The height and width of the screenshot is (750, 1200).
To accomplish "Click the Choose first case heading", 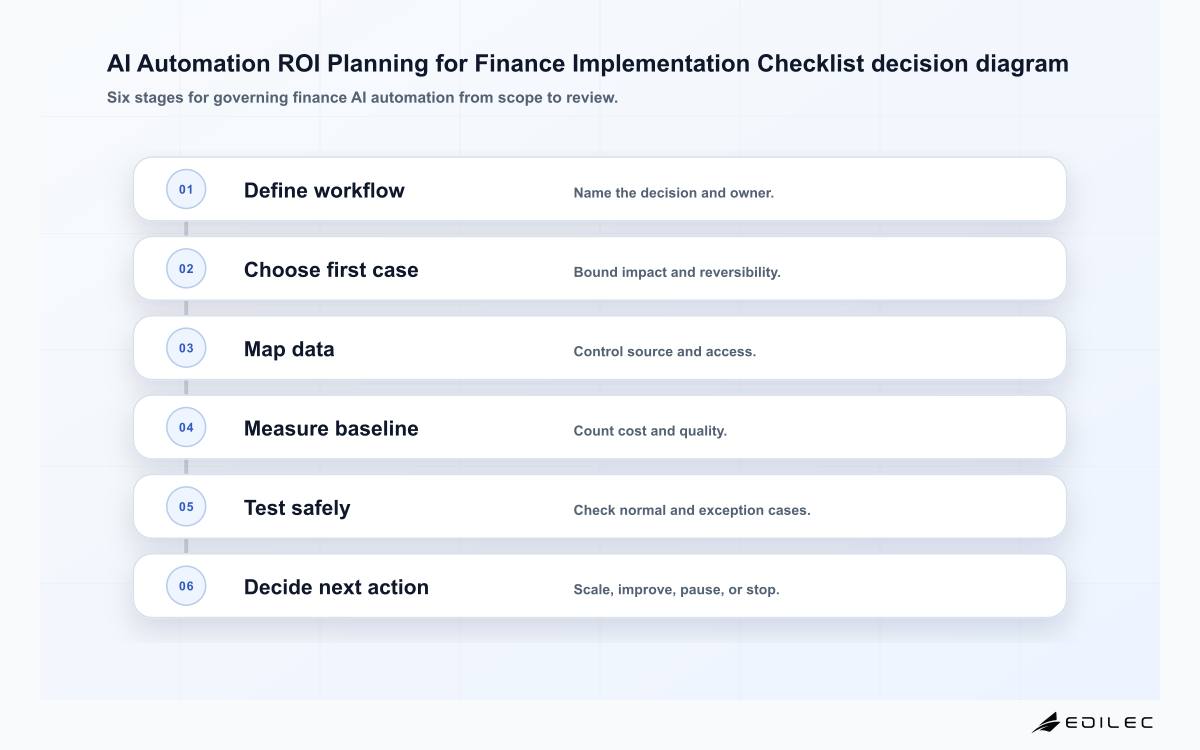I will coord(331,270).
